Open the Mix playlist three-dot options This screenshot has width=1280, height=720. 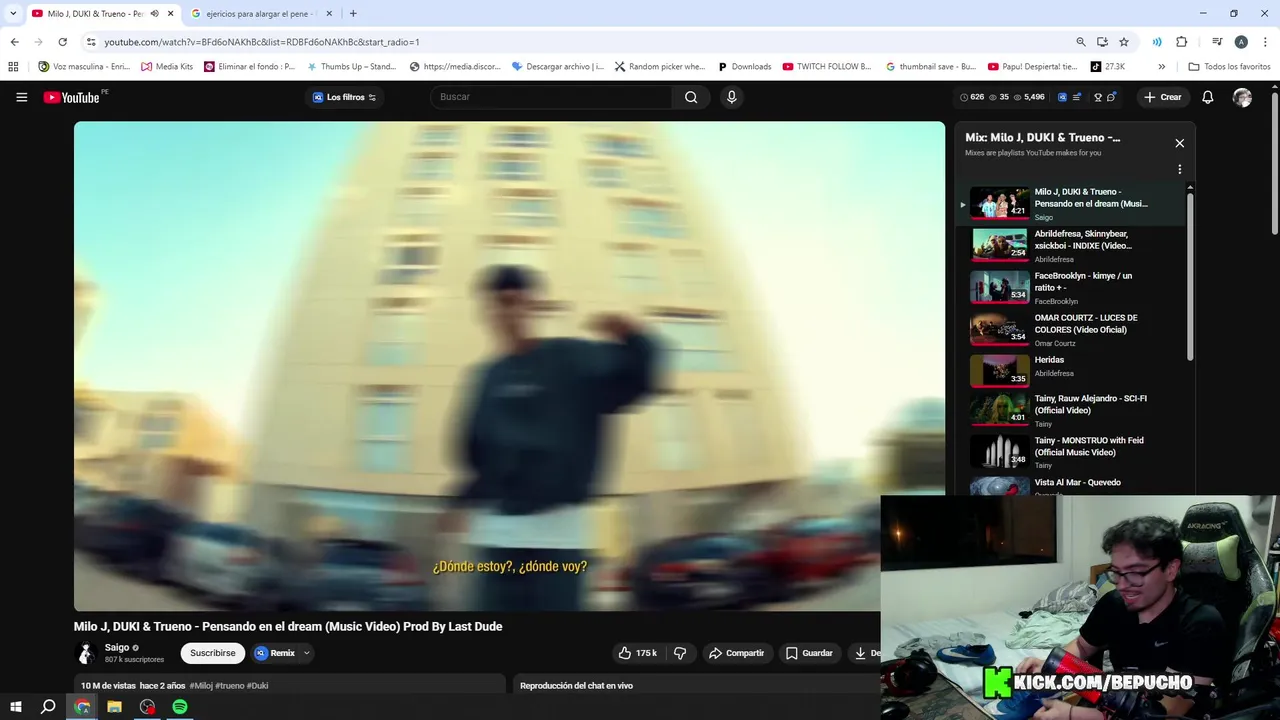click(x=1180, y=169)
